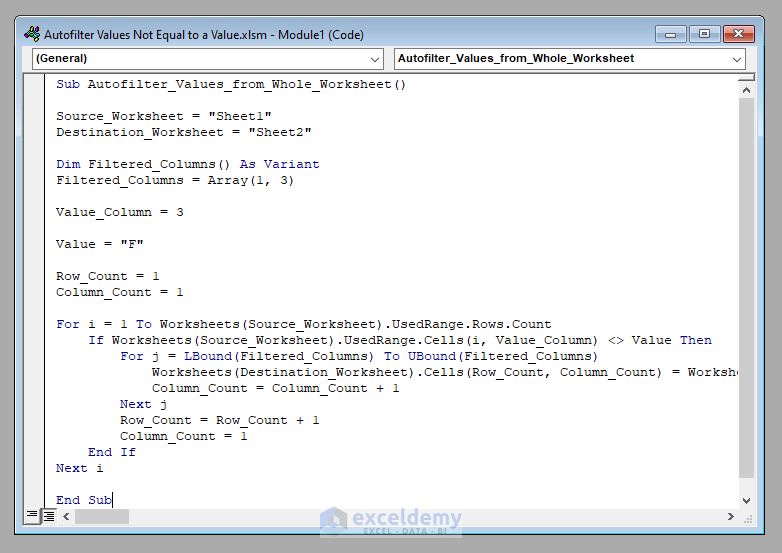
Task: Click the line 'Sub Autofilter_Values_from_Whole_Worksheet()'
Action: [231, 84]
